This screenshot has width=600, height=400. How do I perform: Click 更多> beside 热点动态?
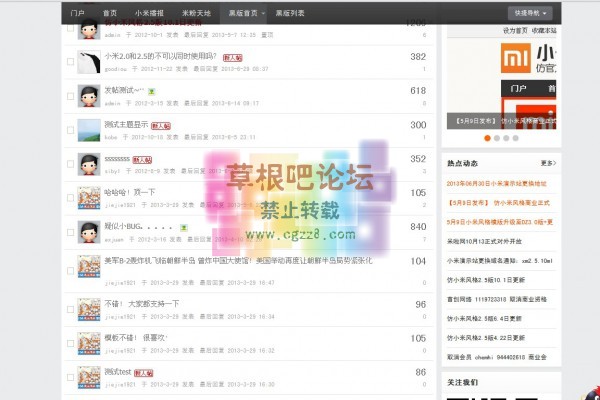click(x=548, y=163)
